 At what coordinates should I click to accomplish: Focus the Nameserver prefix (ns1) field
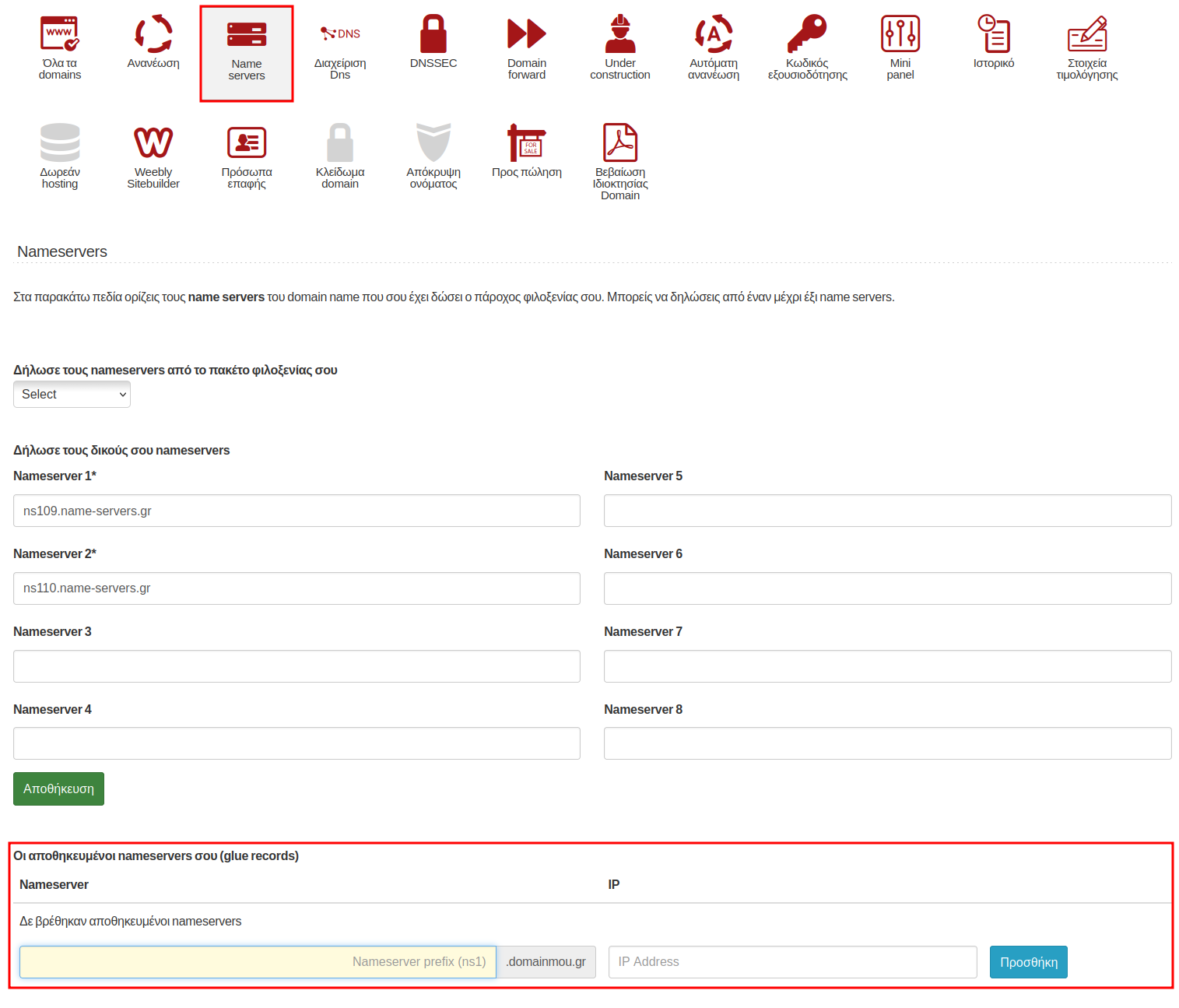[x=258, y=962]
